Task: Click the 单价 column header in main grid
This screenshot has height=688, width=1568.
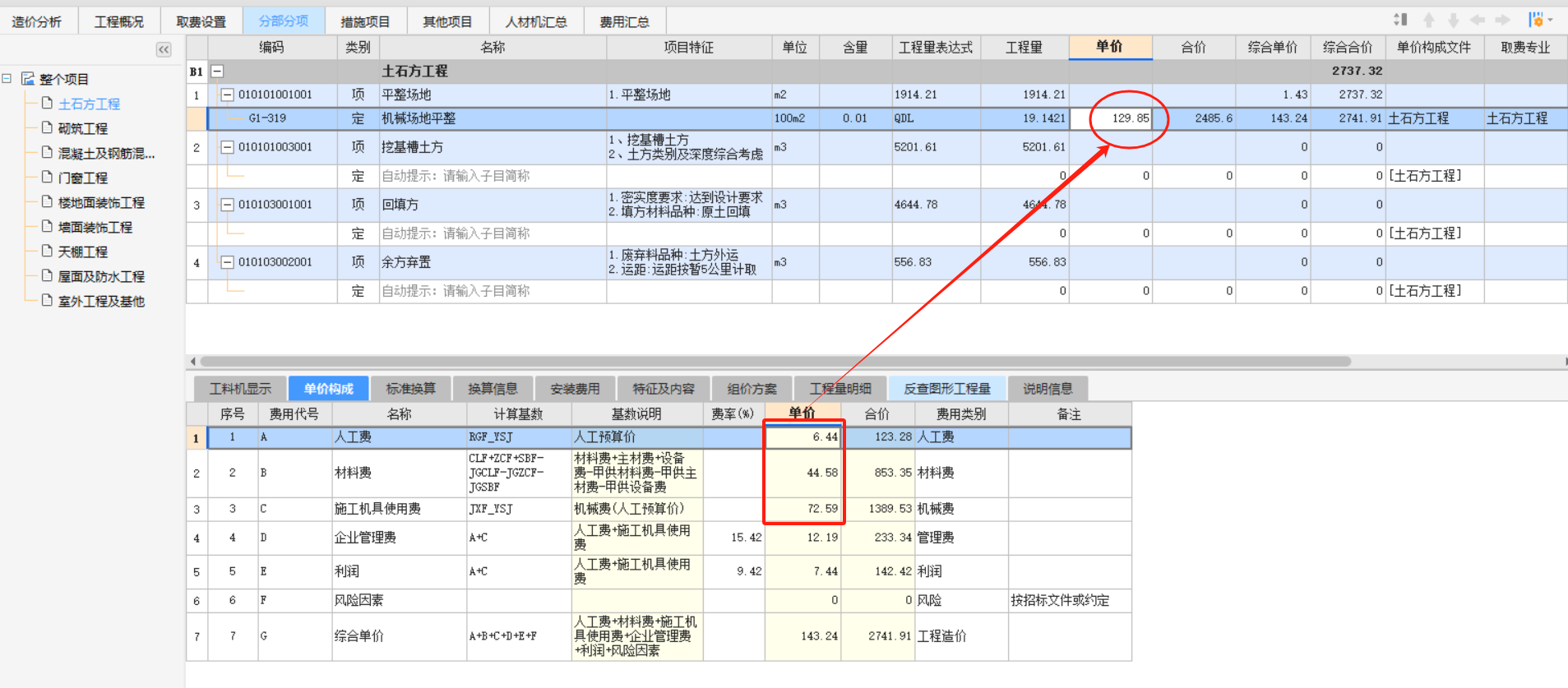Action: click(x=1110, y=47)
